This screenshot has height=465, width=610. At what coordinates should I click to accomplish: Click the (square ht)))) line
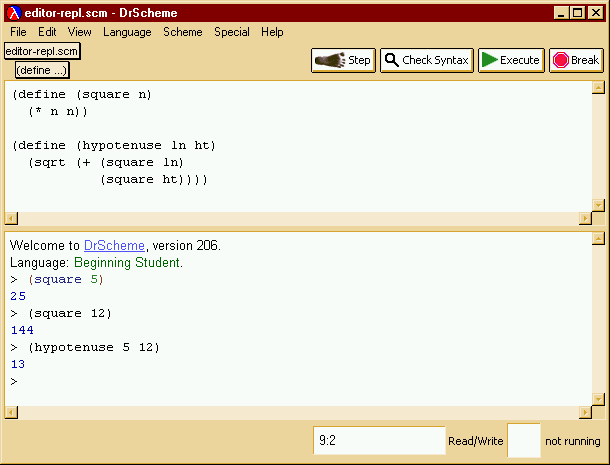[x=154, y=180]
